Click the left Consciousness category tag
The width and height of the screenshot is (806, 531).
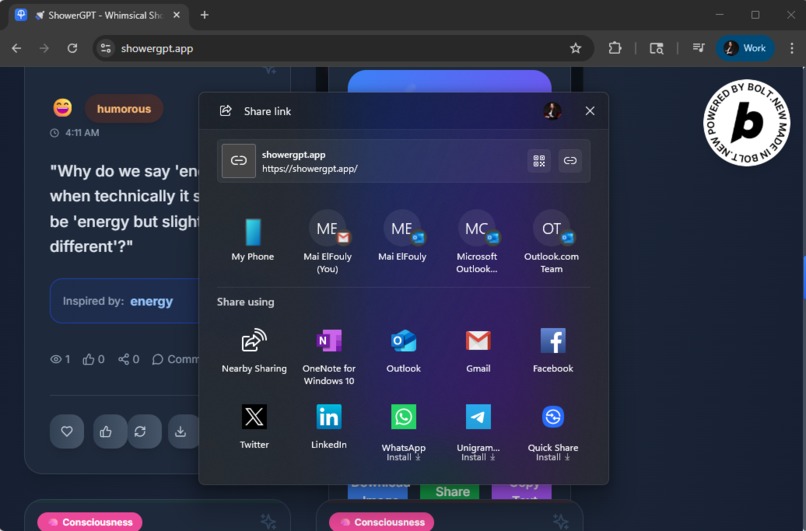click(x=90, y=522)
